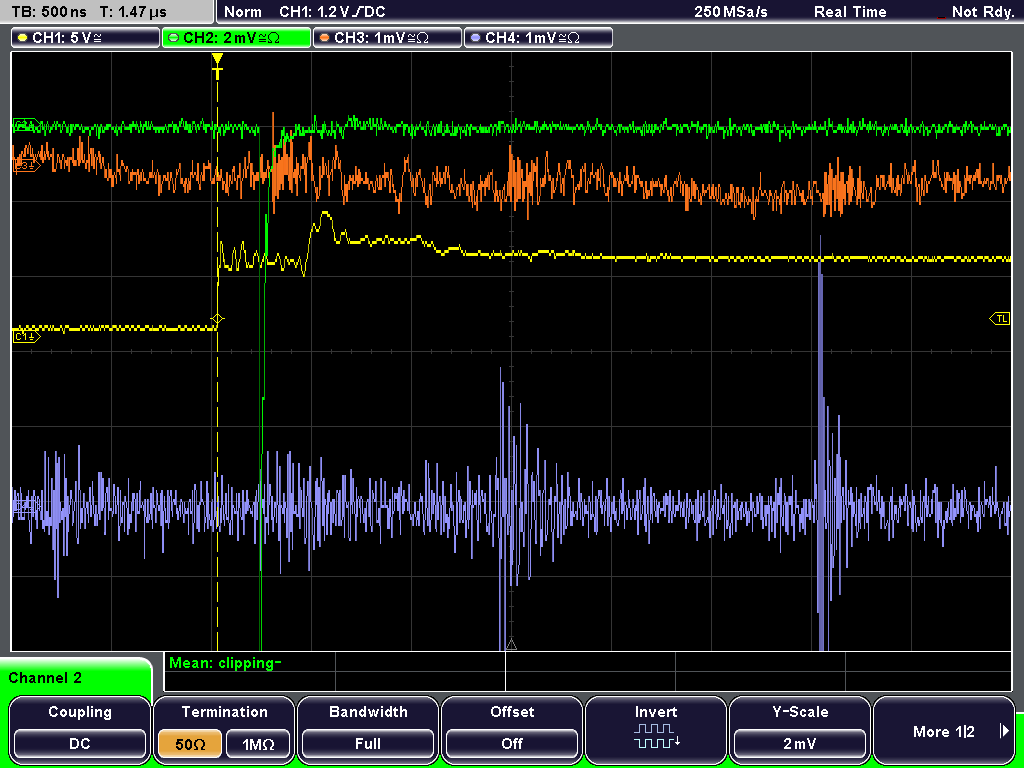This screenshot has height=768, width=1024.
Task: Select the CH2: 2 mV channel label
Action: tap(236, 38)
